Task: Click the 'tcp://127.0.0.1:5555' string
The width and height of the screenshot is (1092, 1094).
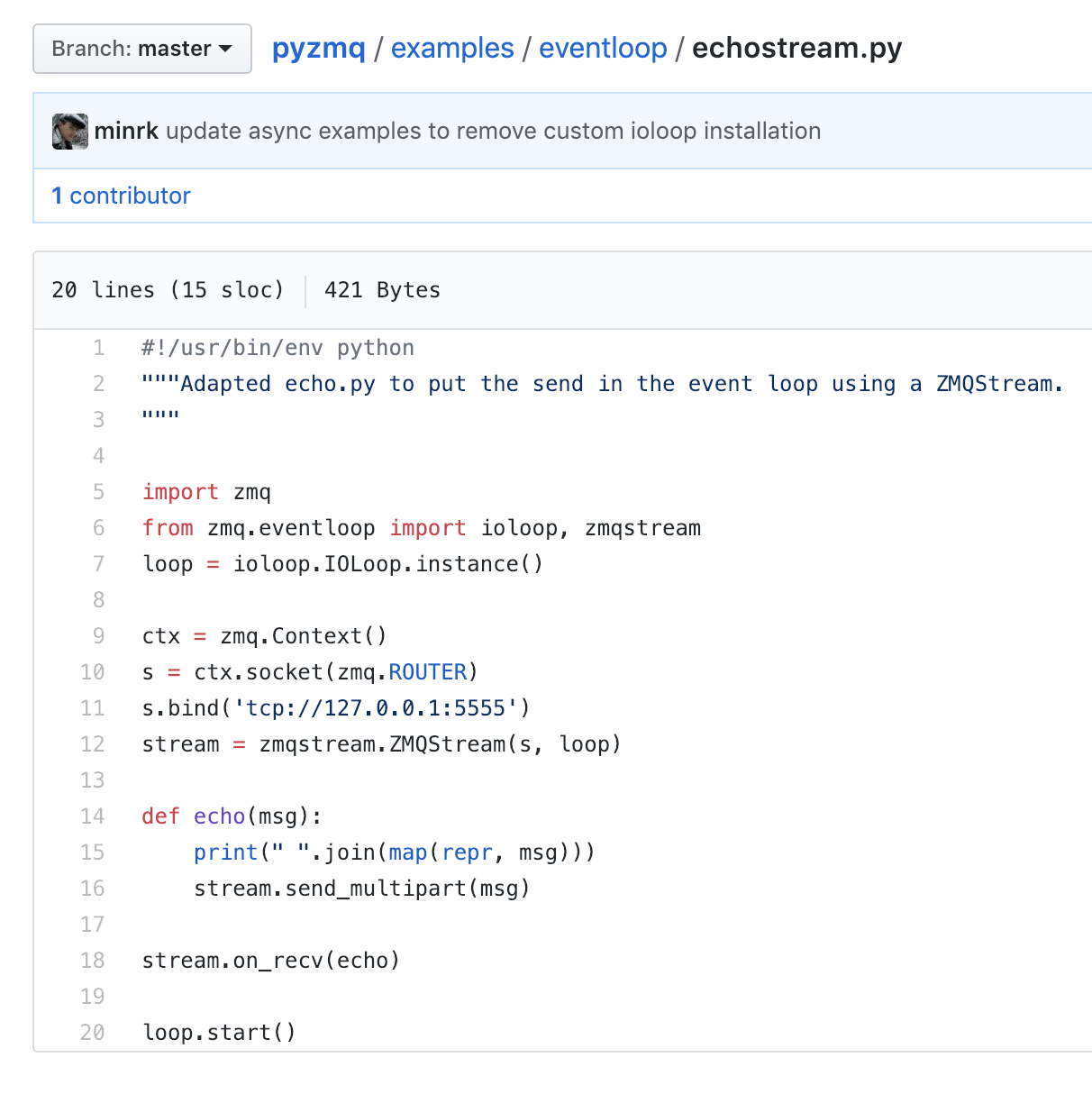Action: 376,708
